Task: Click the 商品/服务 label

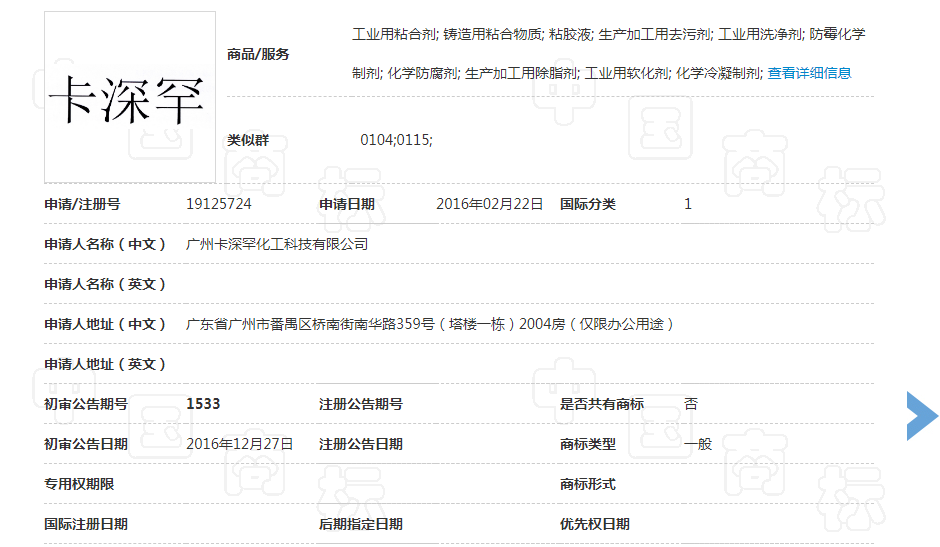Action: point(258,54)
